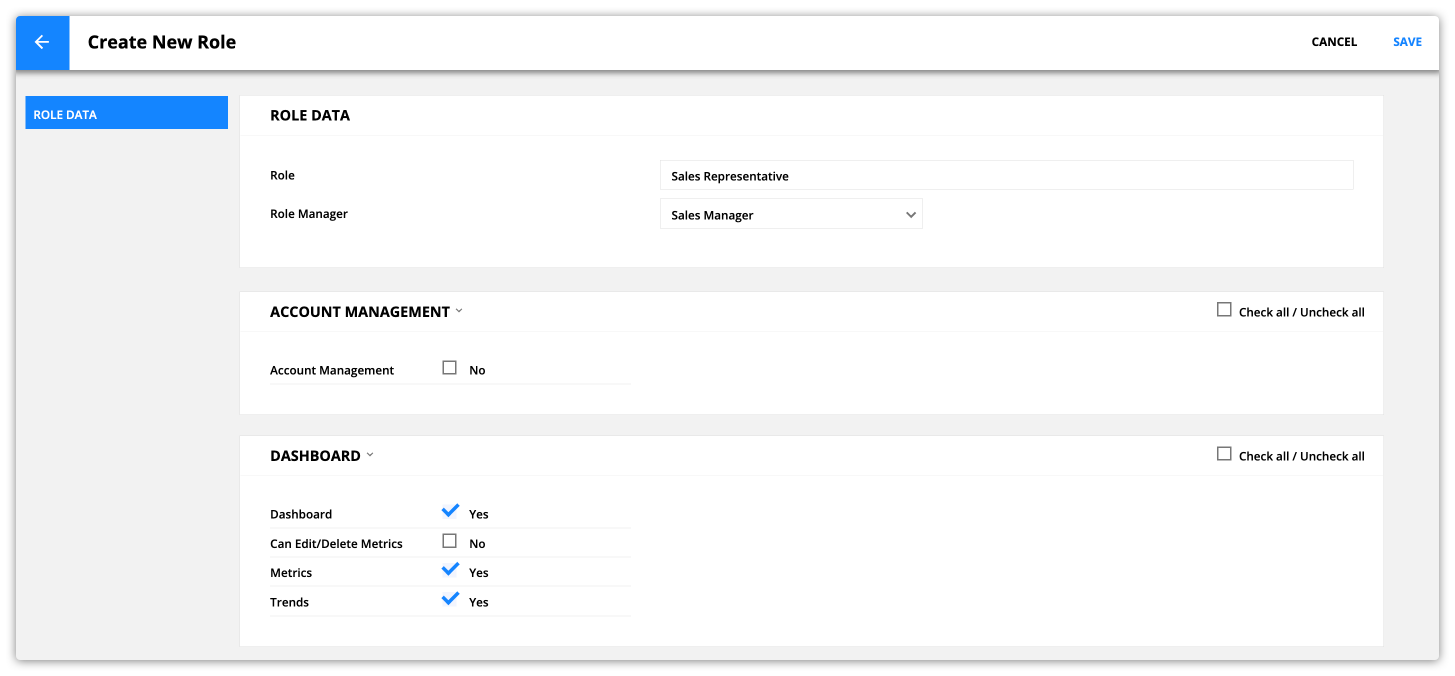Uncheck the Dashboard permission
Screen dimensions: 1455x676
(x=450, y=511)
